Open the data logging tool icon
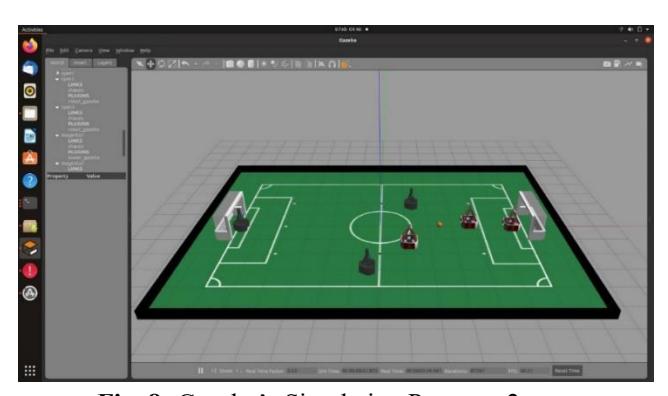Image resolution: width=668 pixels, height=396 pixels. coord(617,64)
